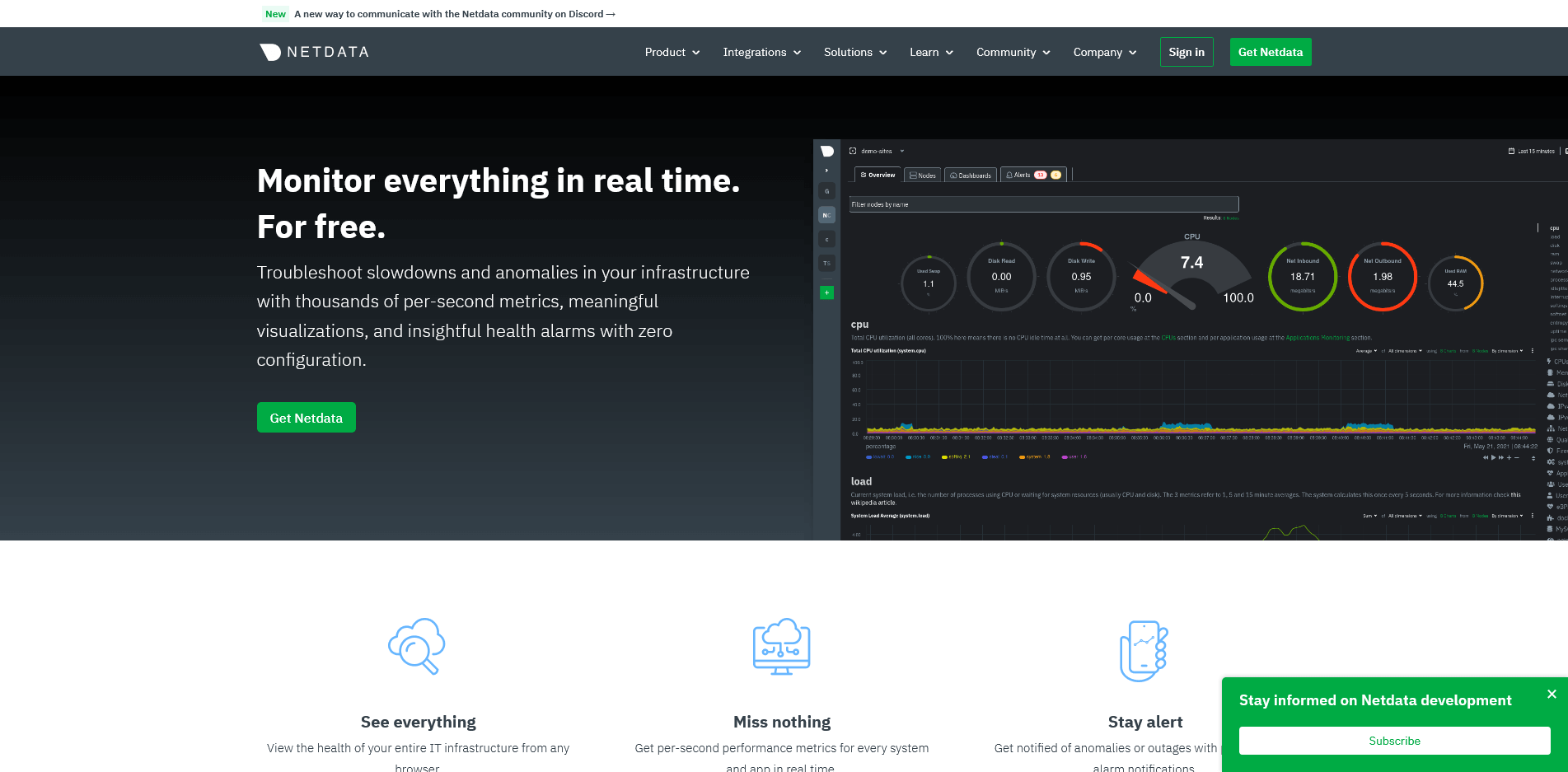Screen dimensions: 1568x772
Task: Fast-forward the CPU chart timeline
Action: 1501,457
